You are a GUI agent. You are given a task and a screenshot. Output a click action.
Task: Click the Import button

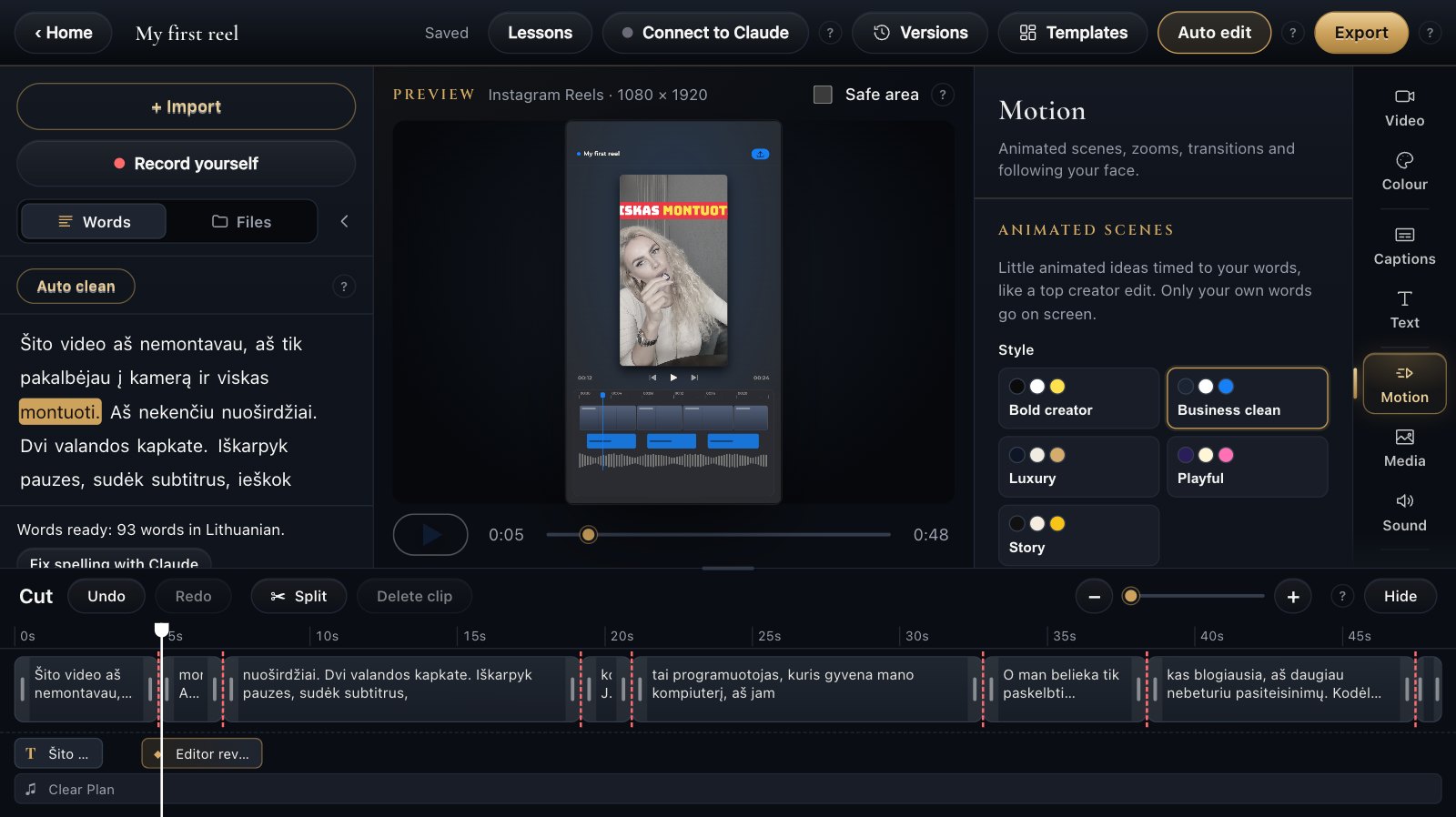[x=186, y=107]
